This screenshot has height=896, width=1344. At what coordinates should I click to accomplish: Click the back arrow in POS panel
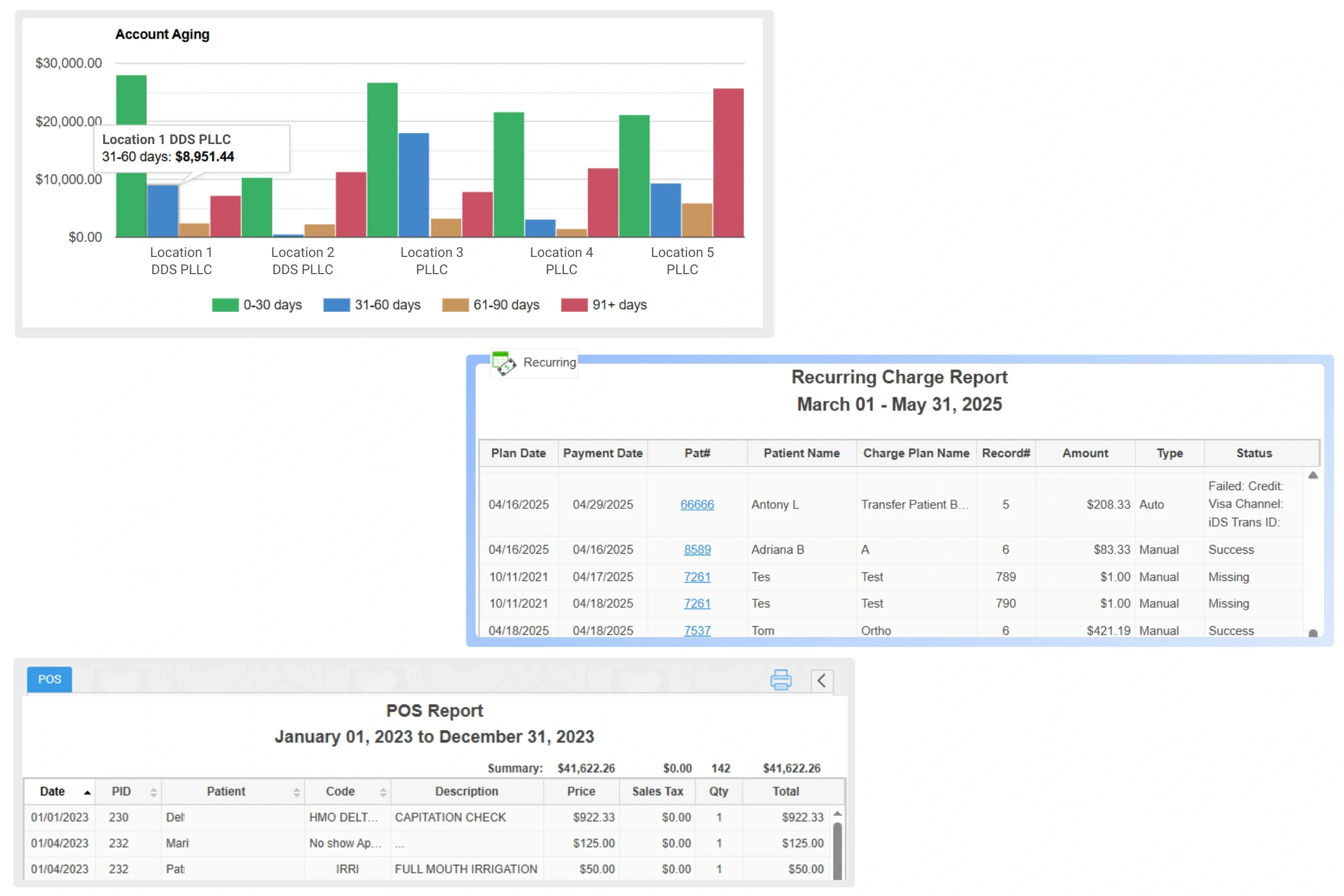pos(821,680)
